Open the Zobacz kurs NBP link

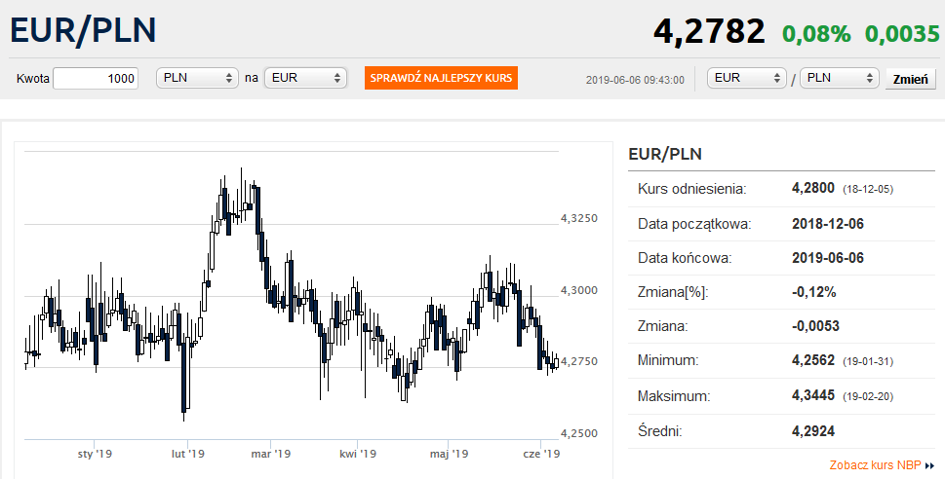pyautogui.click(x=875, y=465)
